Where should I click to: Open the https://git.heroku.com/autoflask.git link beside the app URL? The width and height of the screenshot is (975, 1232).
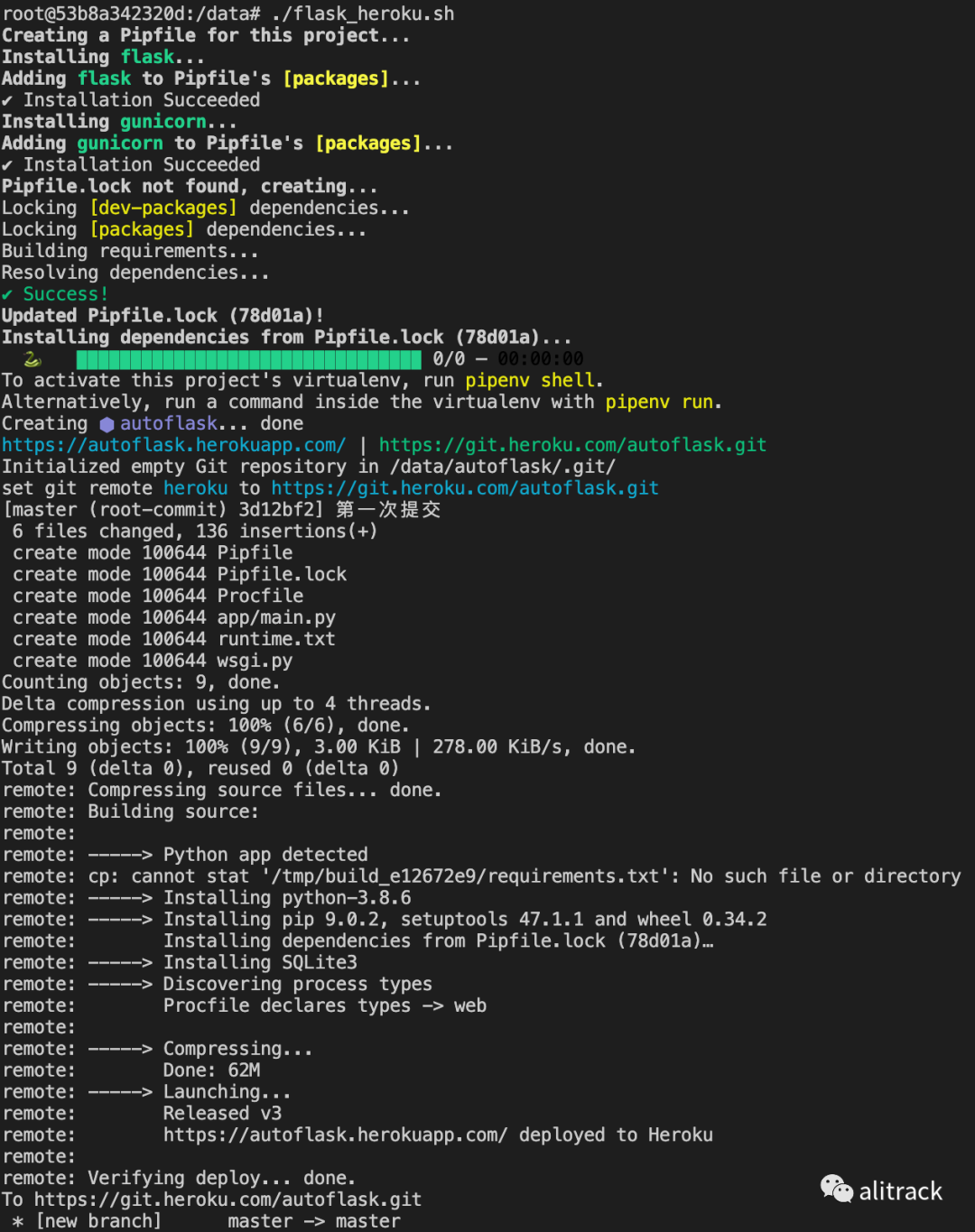(572, 445)
